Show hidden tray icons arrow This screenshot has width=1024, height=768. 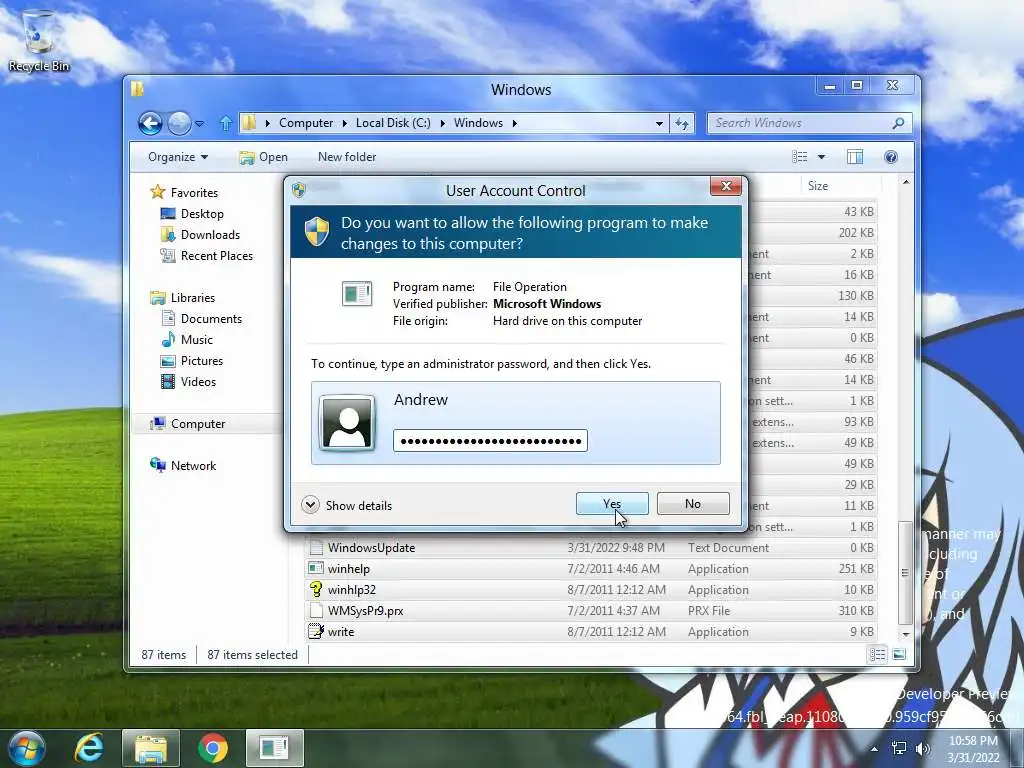pyautogui.click(x=874, y=748)
